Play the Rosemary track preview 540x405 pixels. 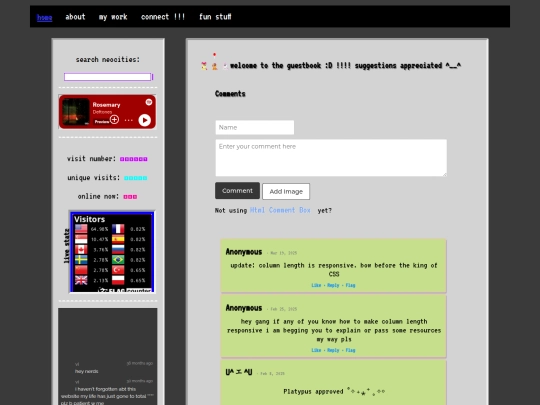[145, 120]
